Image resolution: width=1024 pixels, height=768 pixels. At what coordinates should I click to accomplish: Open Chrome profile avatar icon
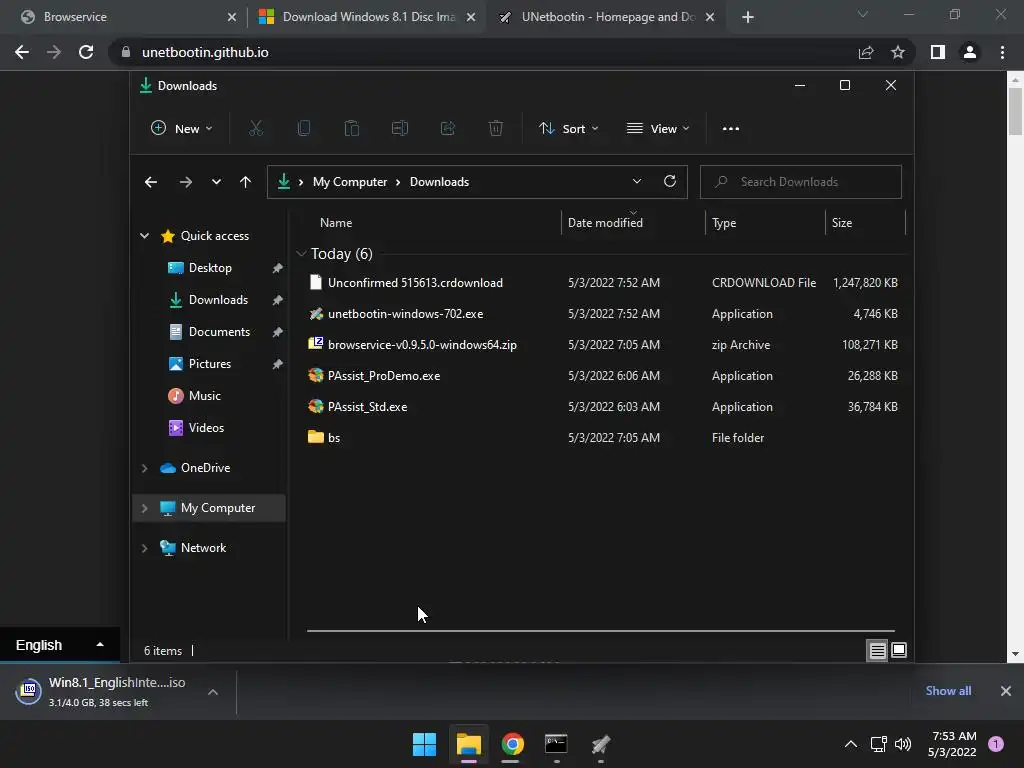(x=970, y=52)
